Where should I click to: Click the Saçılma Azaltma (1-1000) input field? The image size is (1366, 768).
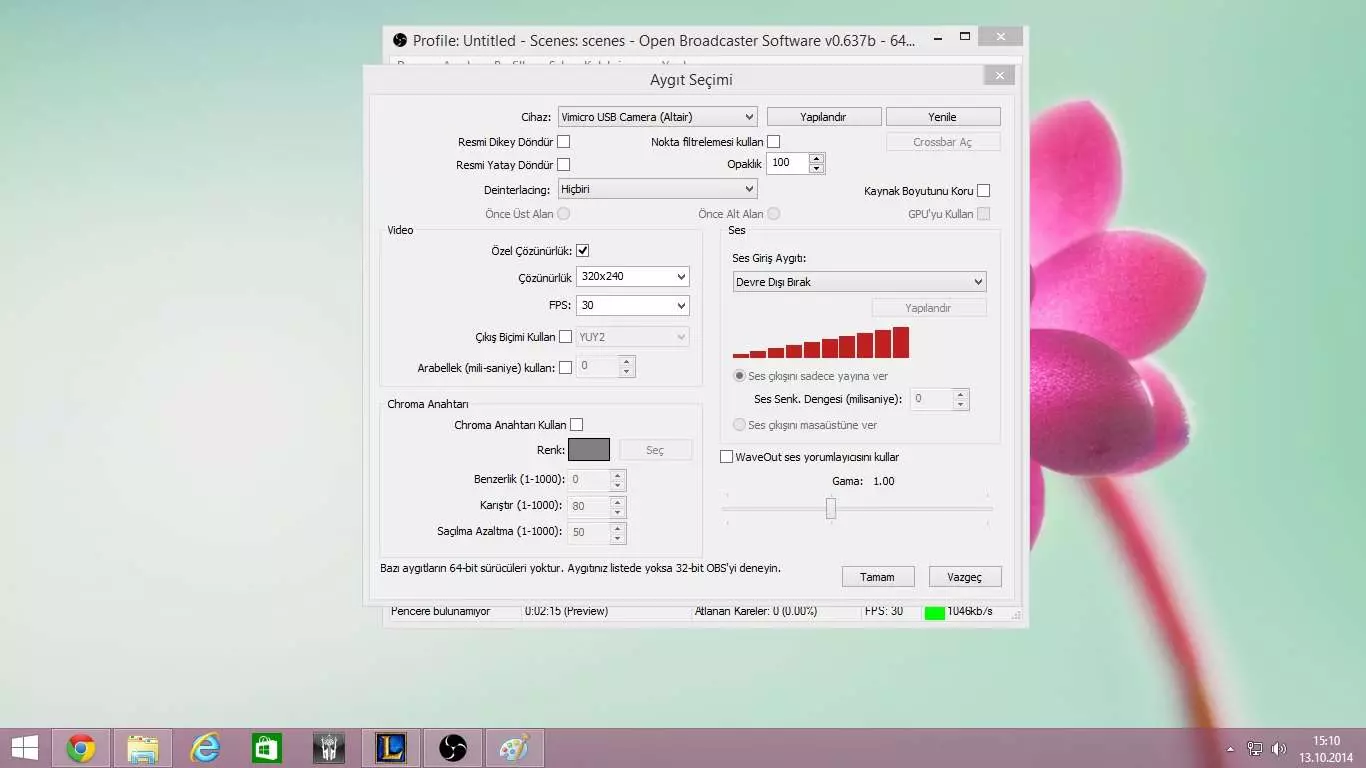point(589,533)
